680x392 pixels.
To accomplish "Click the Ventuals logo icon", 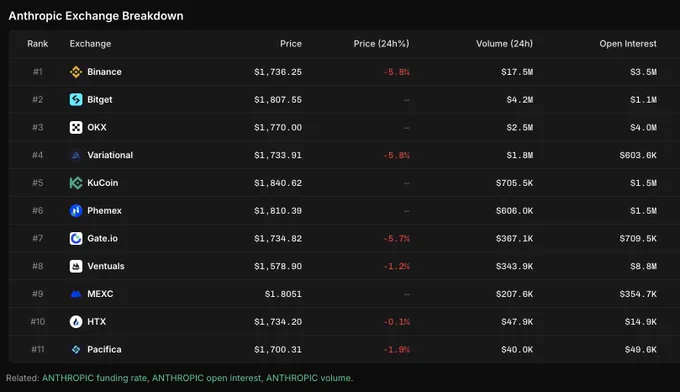I will click(x=76, y=266).
